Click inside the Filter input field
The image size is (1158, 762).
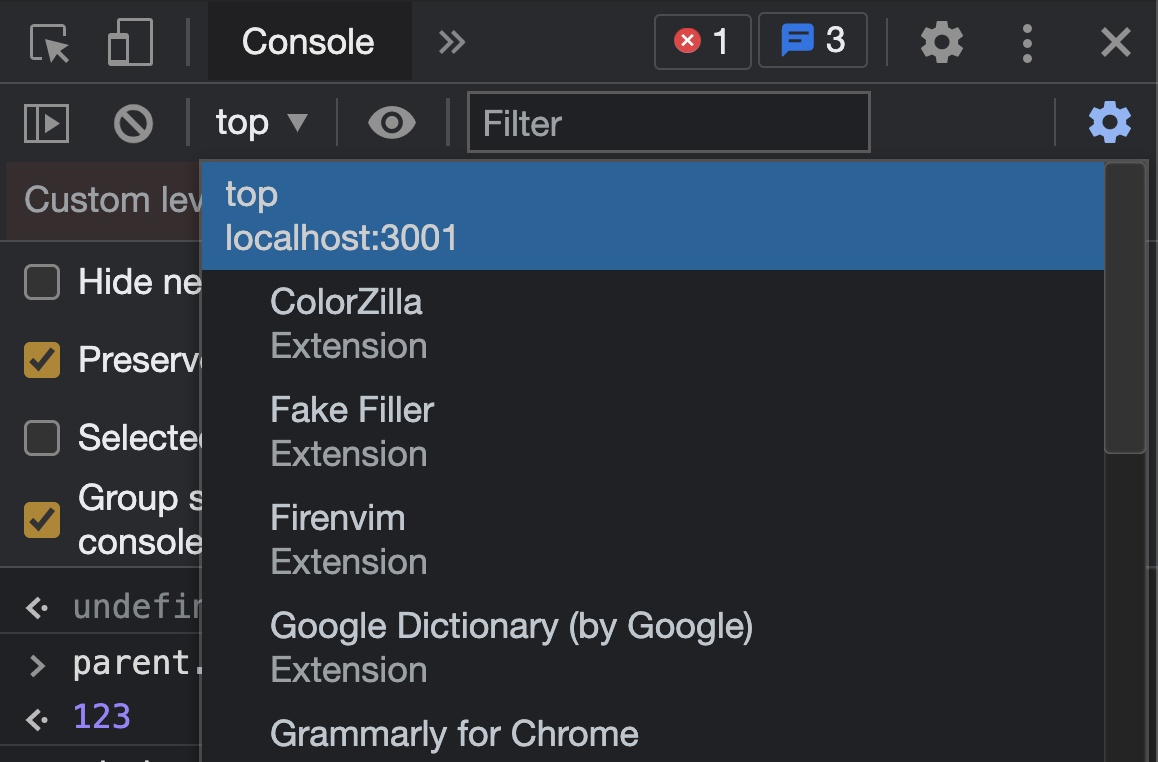[668, 122]
